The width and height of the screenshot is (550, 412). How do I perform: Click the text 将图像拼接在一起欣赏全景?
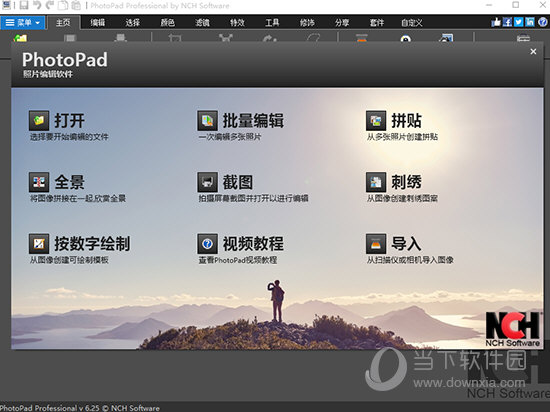click(78, 198)
